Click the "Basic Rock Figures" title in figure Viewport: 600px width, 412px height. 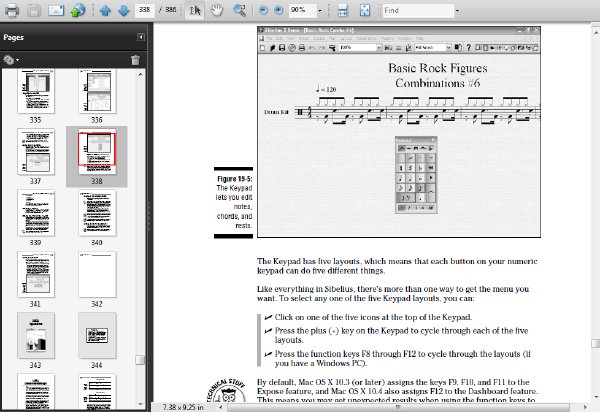click(438, 68)
